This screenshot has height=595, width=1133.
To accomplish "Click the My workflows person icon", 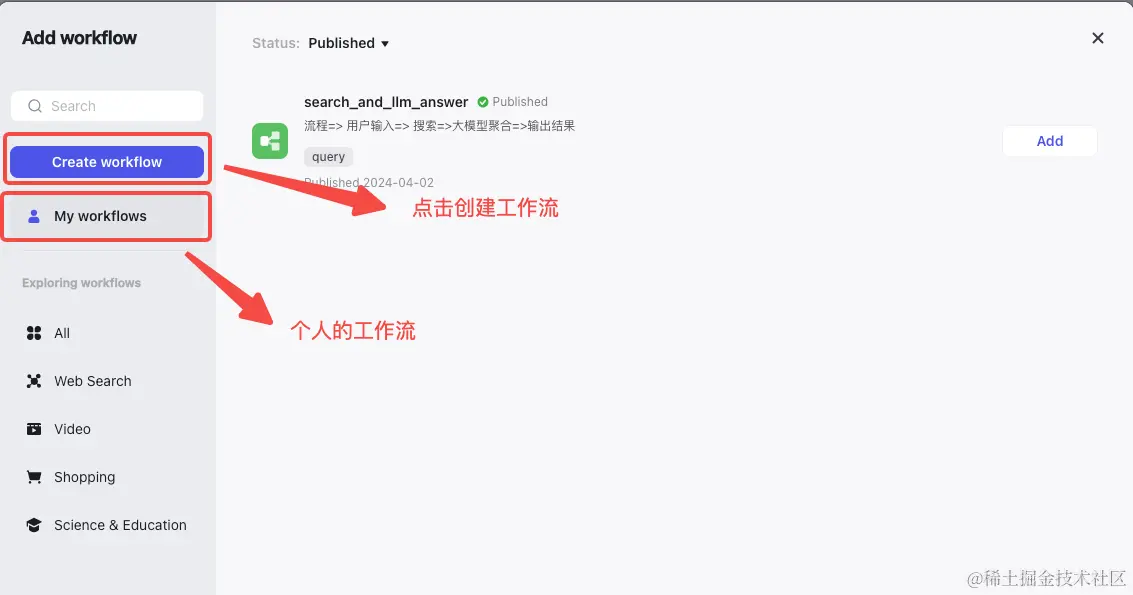I will pos(35,215).
